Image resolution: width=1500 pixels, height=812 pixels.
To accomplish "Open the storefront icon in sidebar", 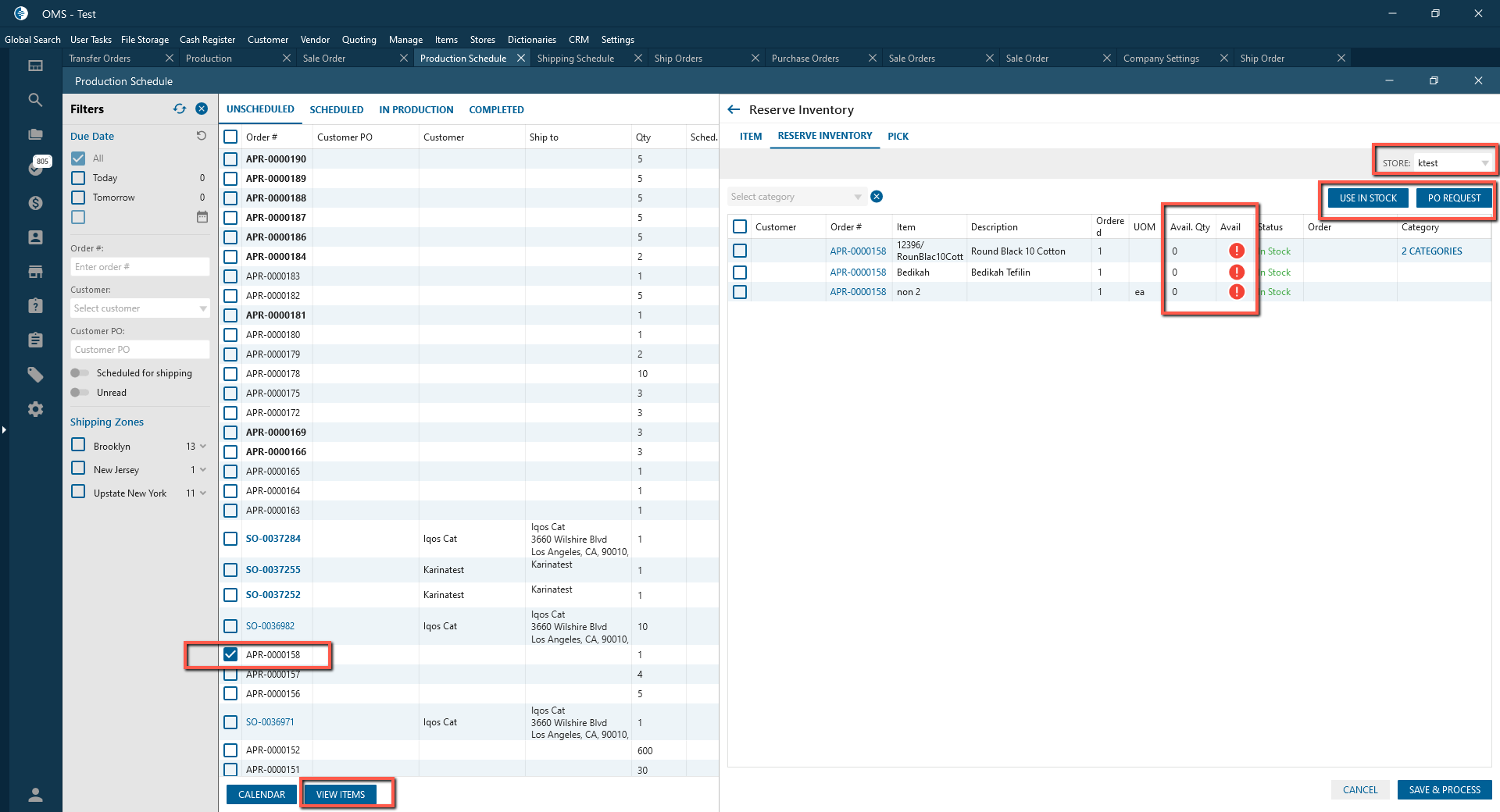I will 35,272.
